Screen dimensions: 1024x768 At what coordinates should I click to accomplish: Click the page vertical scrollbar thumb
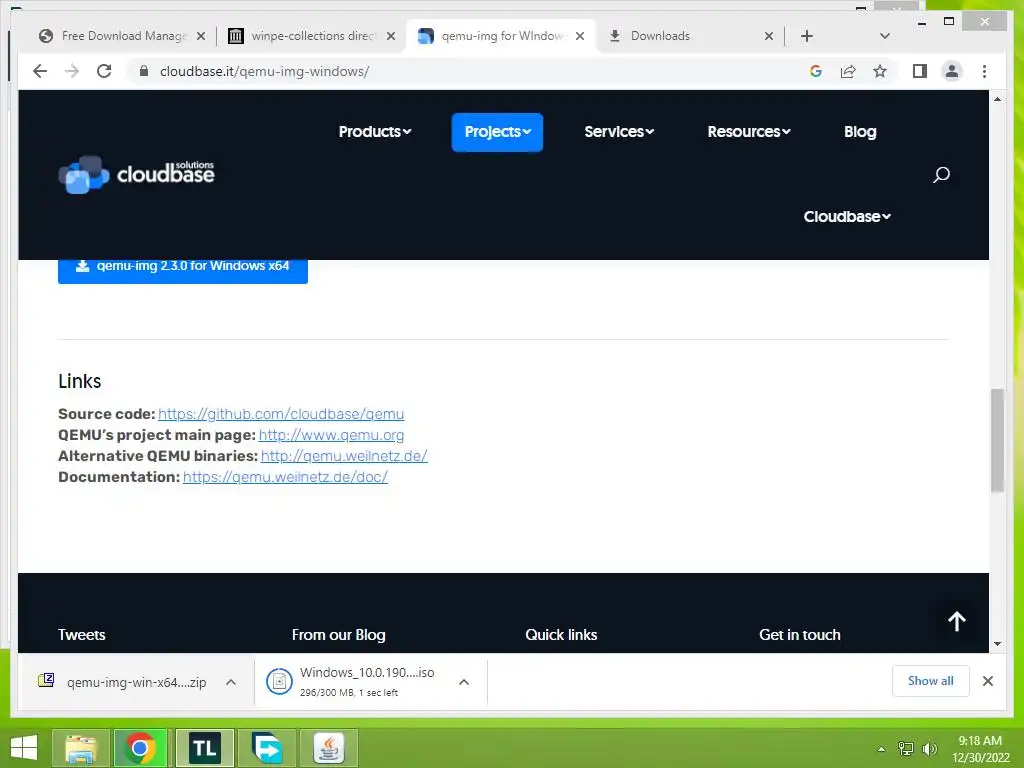click(997, 440)
